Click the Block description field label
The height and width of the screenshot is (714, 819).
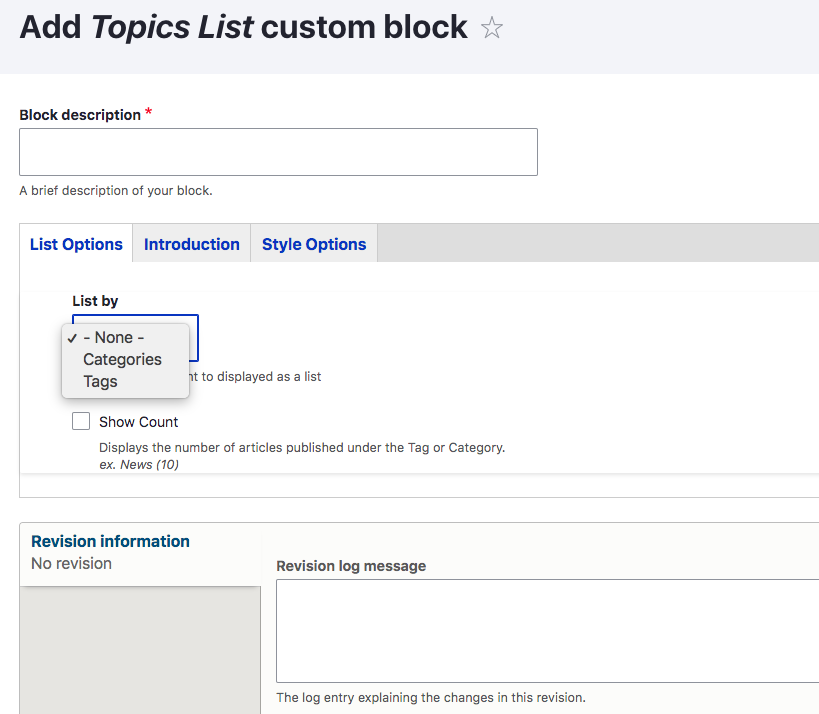80,115
